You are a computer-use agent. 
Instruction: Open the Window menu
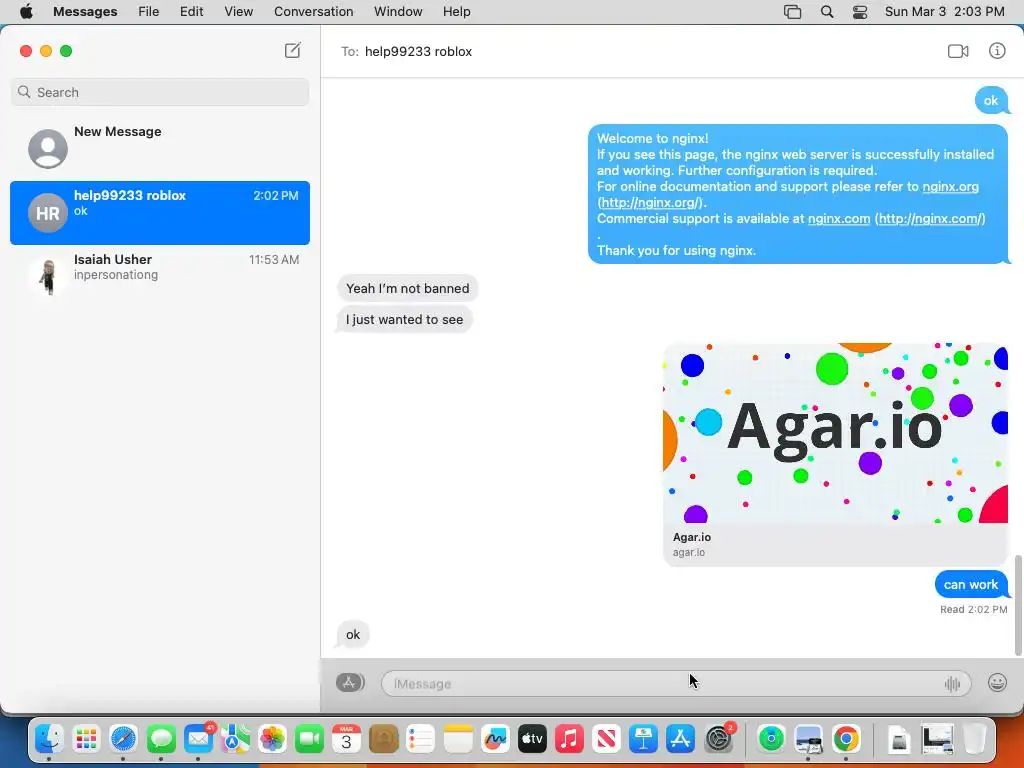click(x=398, y=12)
